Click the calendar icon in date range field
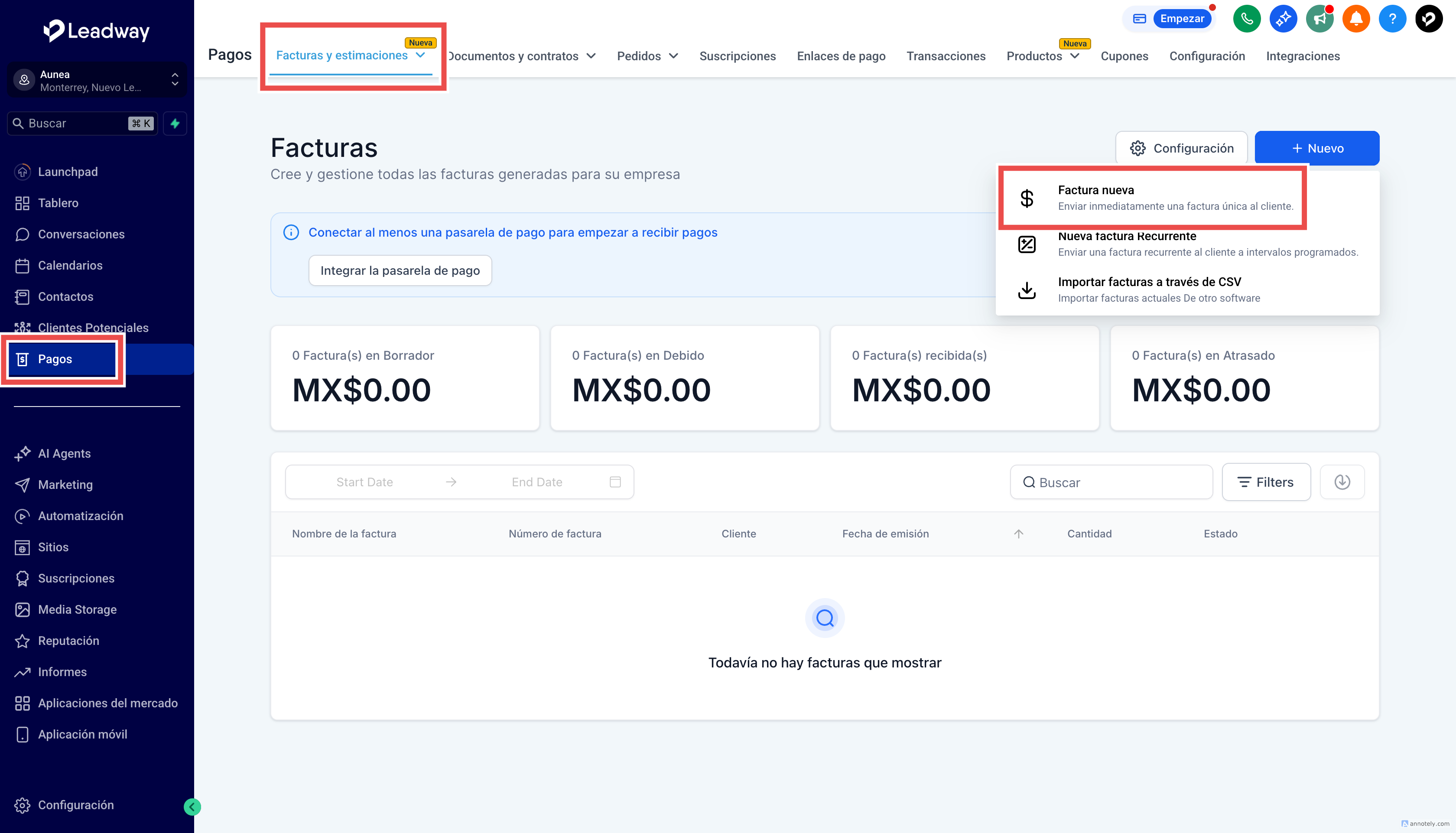 [x=615, y=482]
